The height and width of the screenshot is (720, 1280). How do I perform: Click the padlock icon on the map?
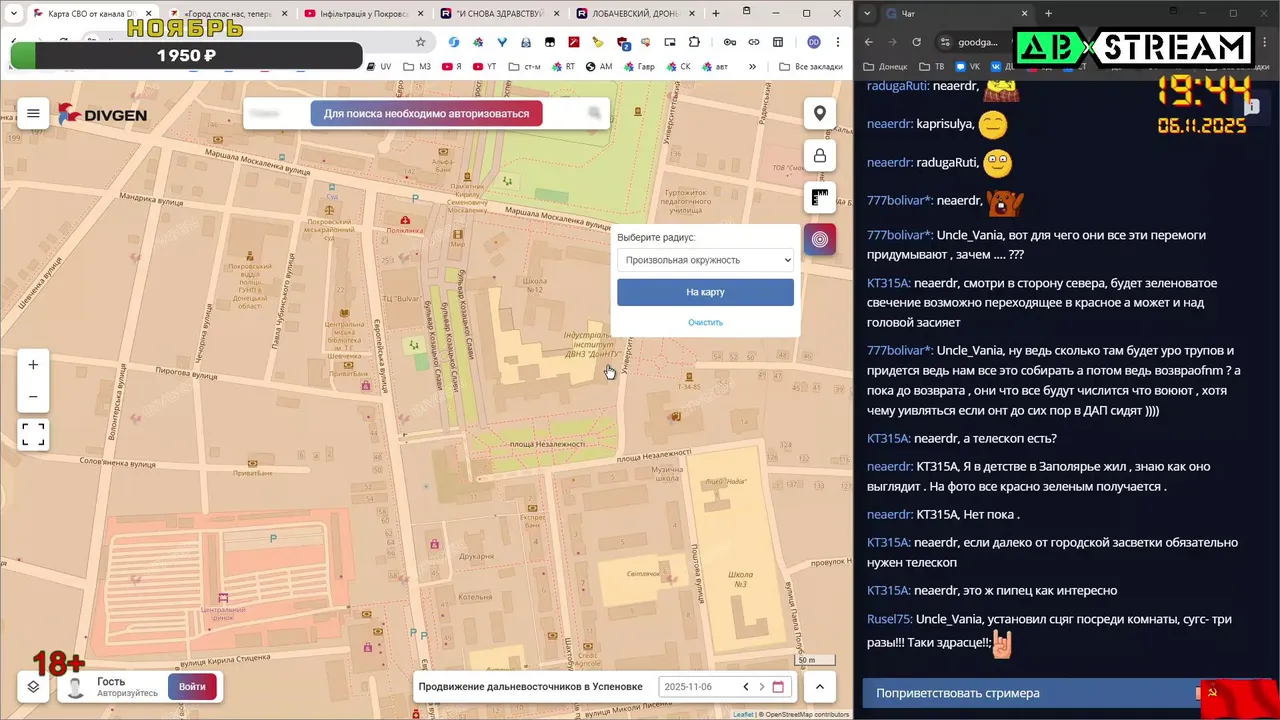[820, 155]
